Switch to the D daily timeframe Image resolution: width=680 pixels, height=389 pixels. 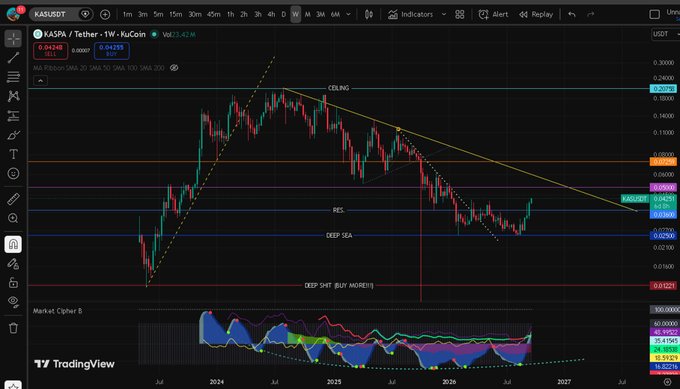tap(284, 14)
